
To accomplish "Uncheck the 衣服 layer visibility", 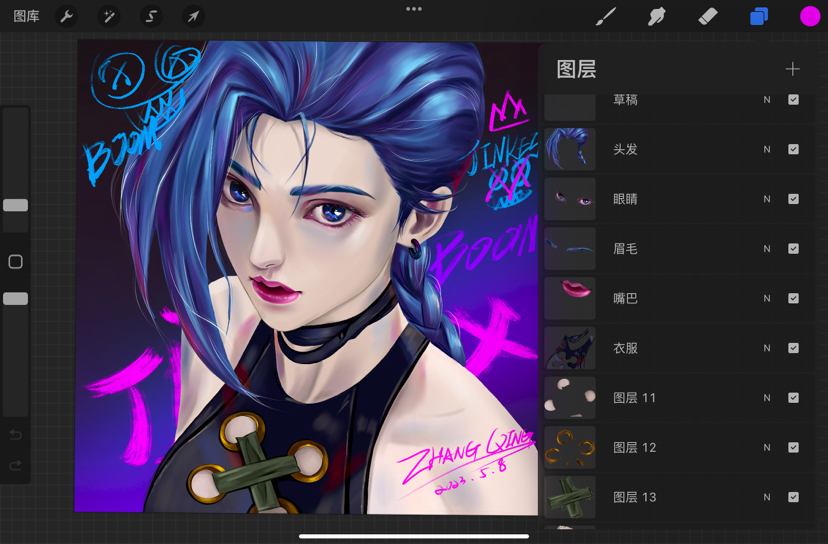I will 793,348.
